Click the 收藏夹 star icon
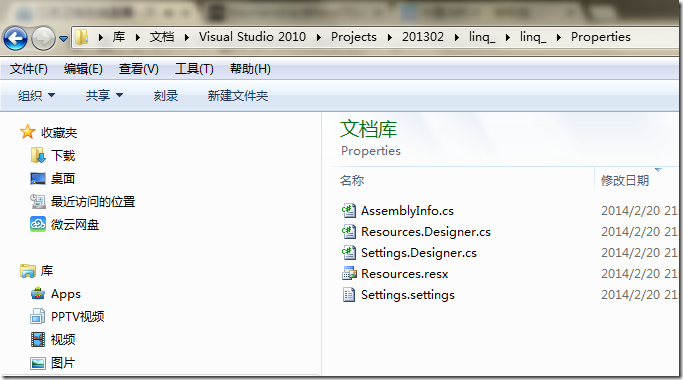Screen dimensions: 683x380 click(27, 132)
